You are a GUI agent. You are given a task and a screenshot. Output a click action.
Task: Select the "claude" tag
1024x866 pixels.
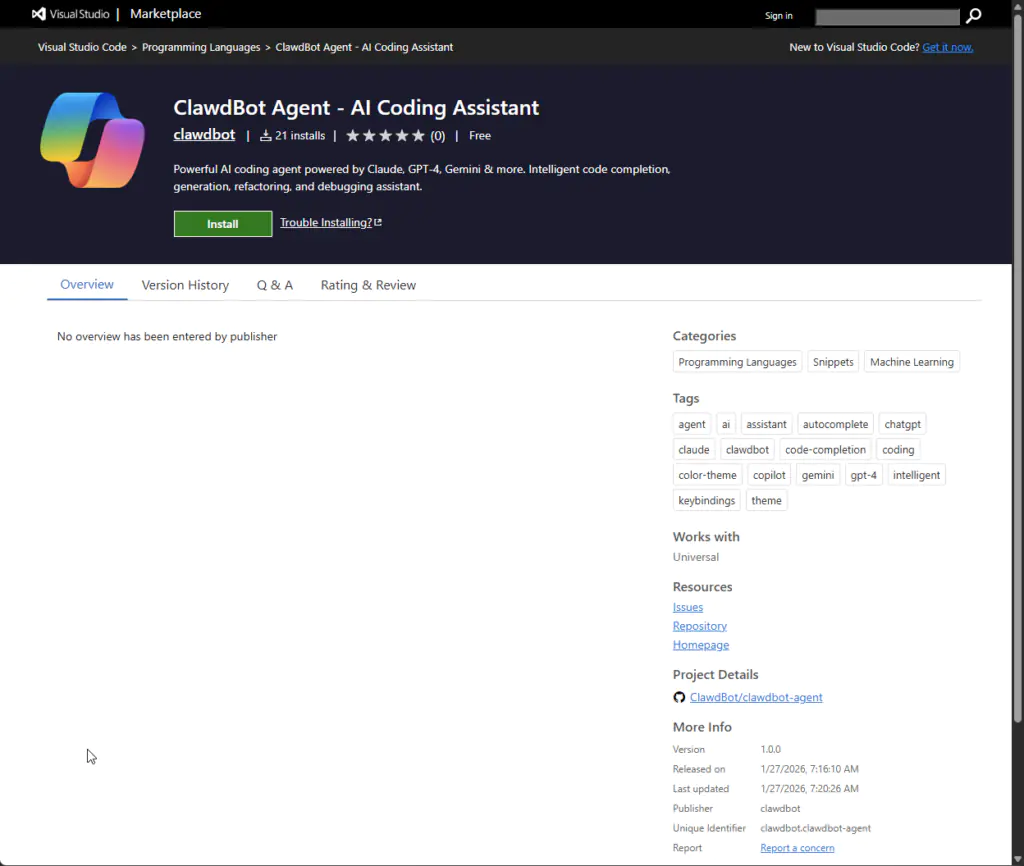693,449
